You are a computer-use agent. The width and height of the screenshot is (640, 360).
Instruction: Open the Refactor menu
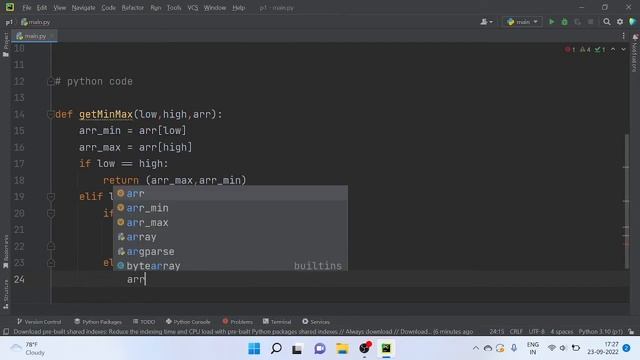tap(132, 8)
